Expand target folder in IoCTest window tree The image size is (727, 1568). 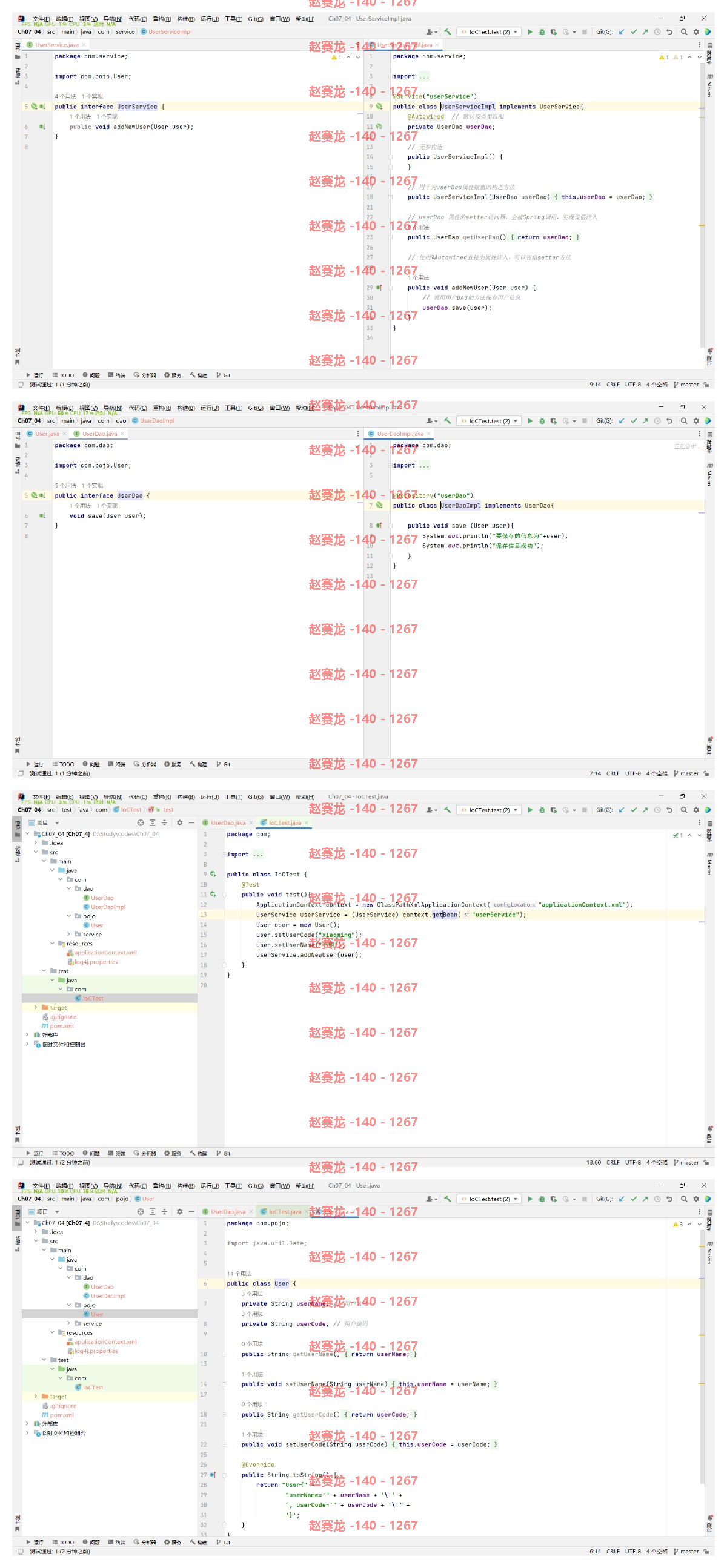point(36,1007)
